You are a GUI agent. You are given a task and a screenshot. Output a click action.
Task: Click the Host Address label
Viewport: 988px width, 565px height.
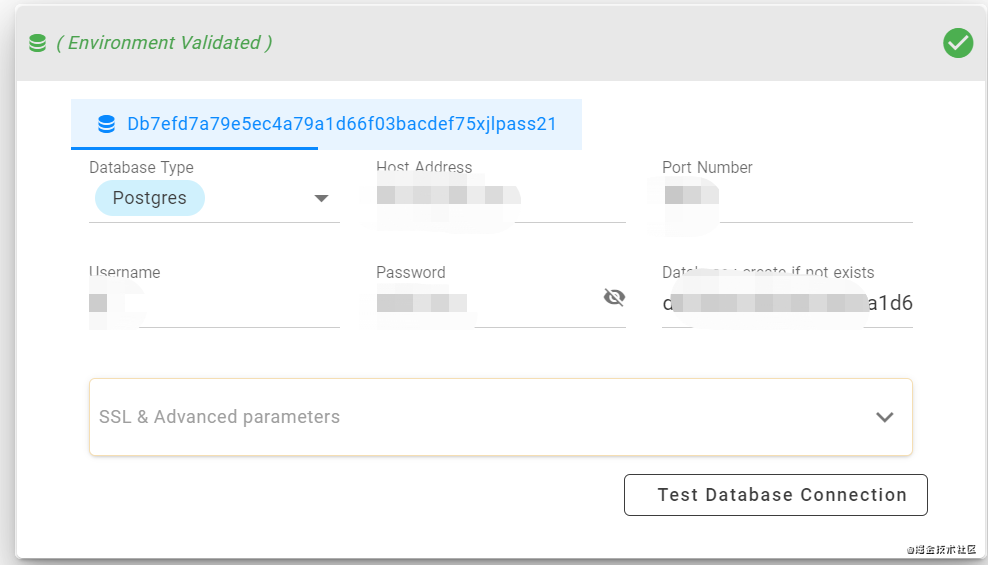(424, 167)
